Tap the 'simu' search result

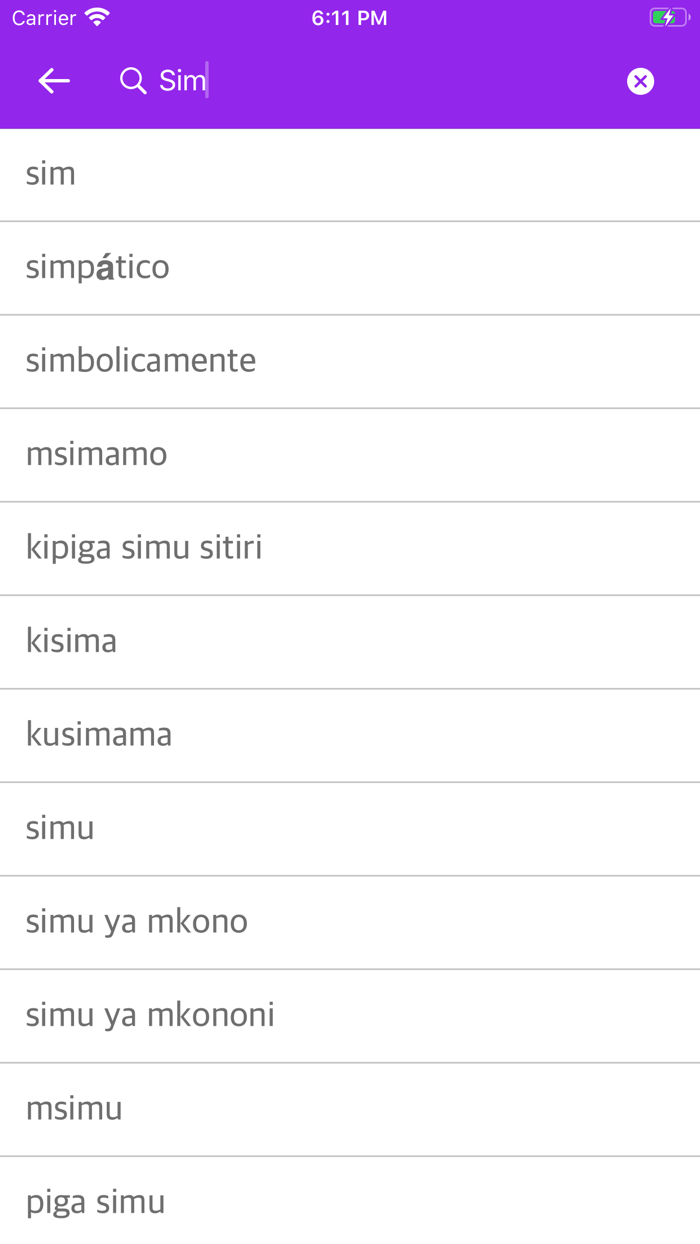coord(350,828)
